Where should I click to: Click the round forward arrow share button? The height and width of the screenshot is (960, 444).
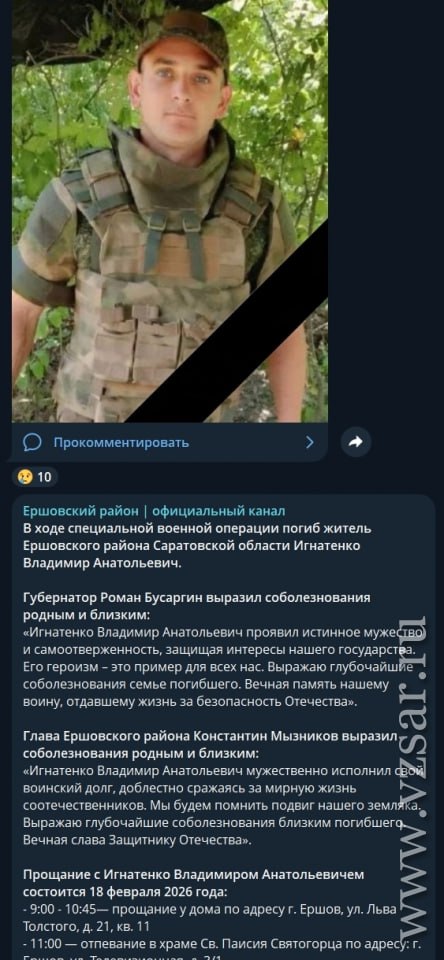356,442
